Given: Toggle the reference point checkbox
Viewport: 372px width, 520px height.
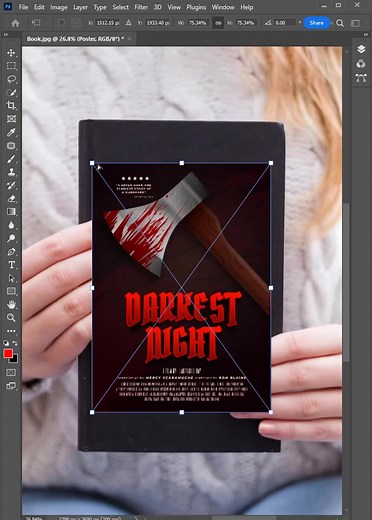Looking at the screenshot, I should (x=61, y=23).
